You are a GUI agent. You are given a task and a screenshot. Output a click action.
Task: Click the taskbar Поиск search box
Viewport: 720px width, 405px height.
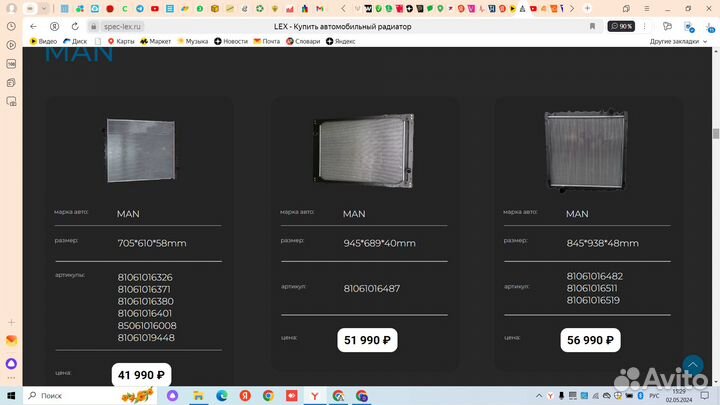(x=90, y=395)
